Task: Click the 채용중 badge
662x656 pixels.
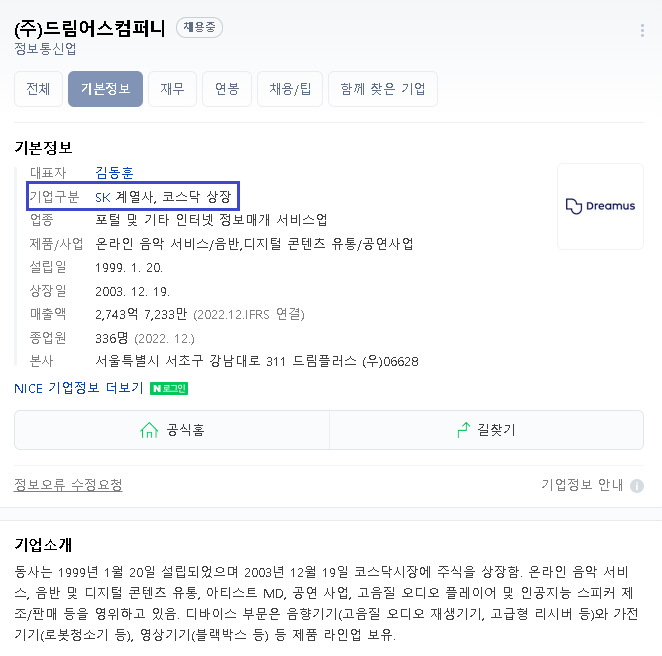Action: 199,27
